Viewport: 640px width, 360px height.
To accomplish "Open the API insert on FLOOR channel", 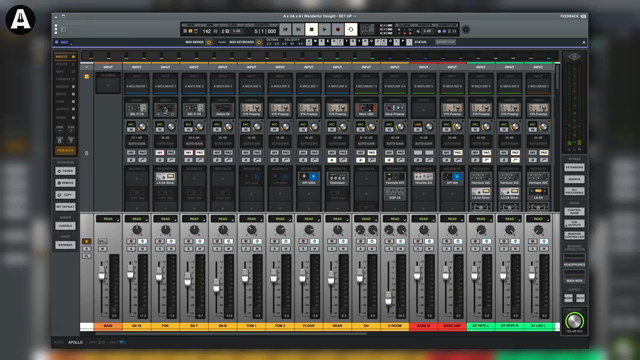I will tap(309, 178).
